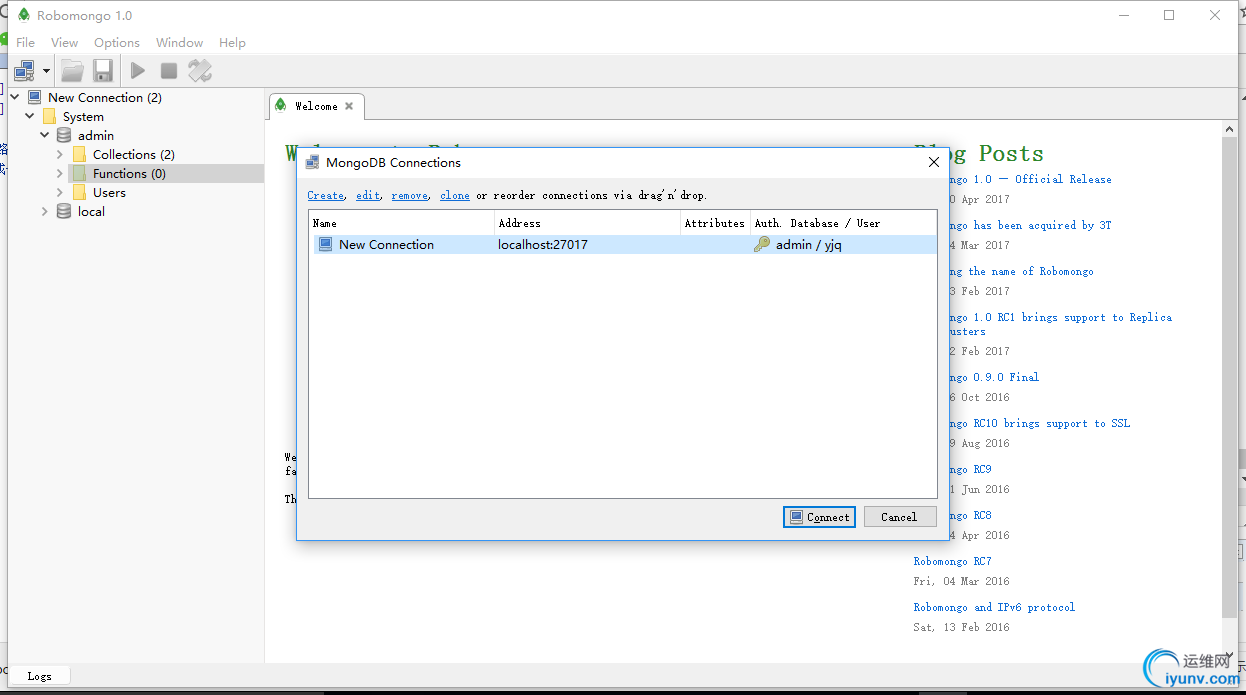This screenshot has width=1246, height=695.
Task: Click the Connect button
Action: tap(819, 517)
